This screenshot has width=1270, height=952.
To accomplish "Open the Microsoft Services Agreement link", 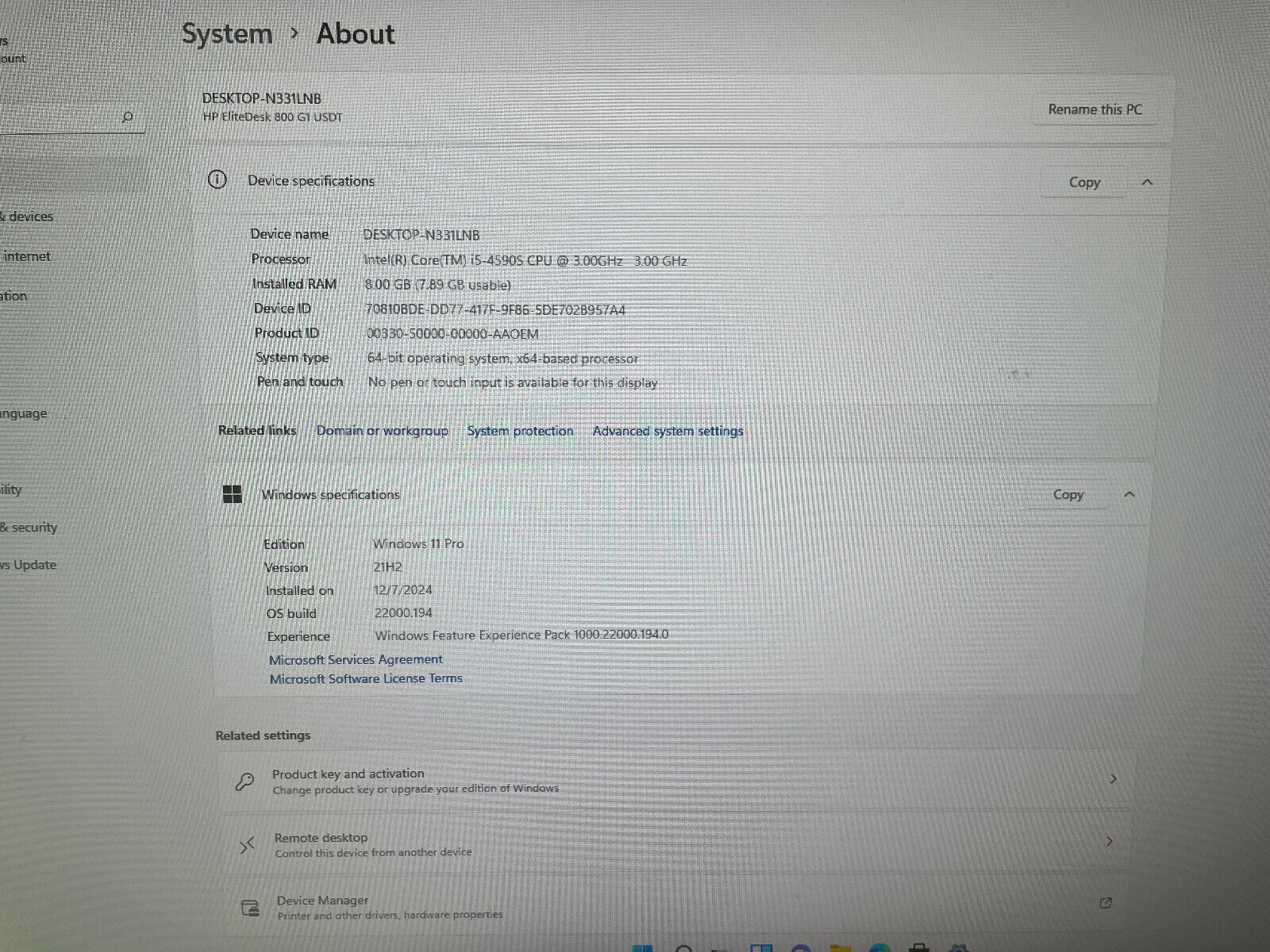I will coord(356,659).
